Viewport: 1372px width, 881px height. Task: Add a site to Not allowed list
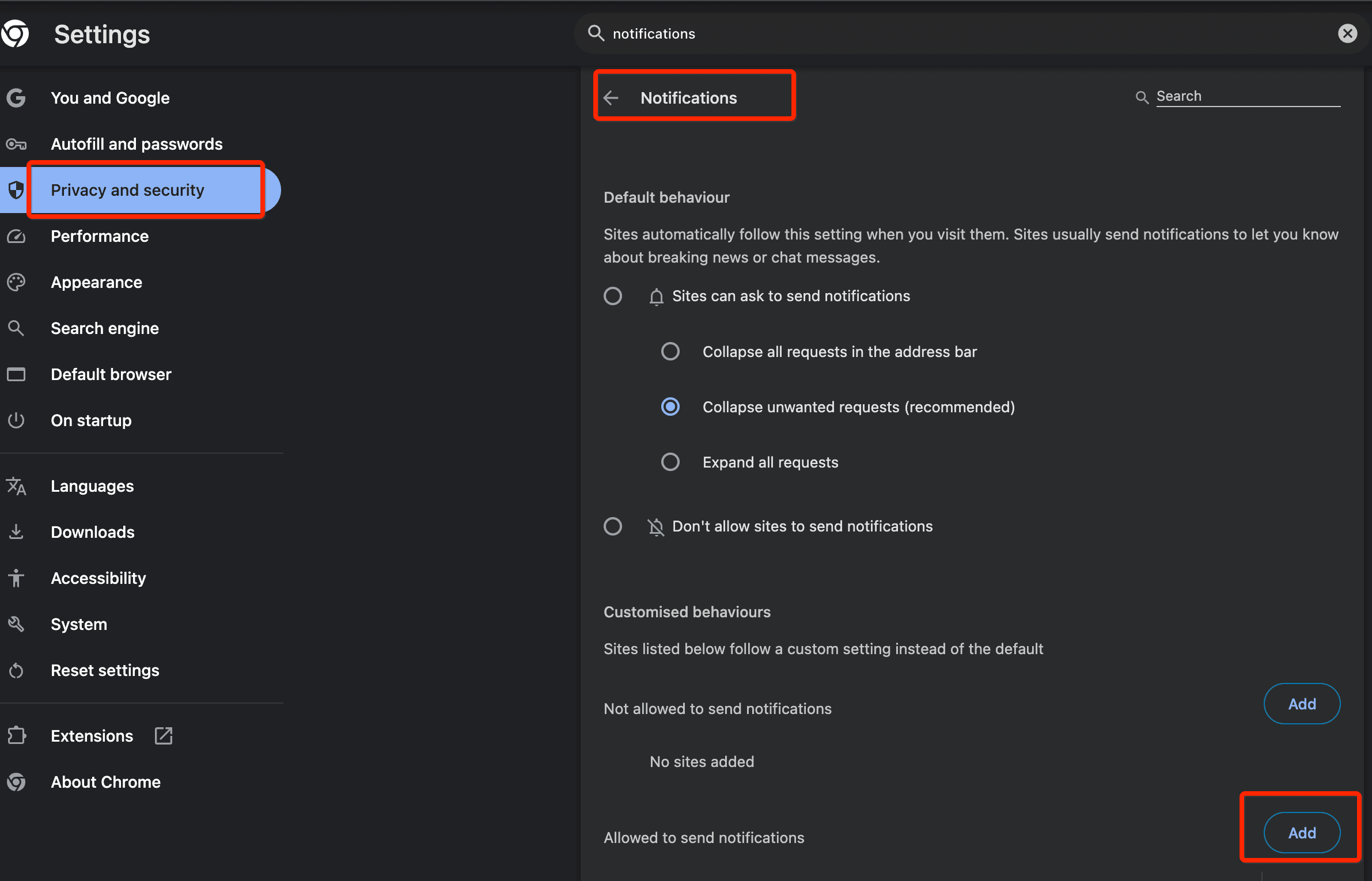pos(1302,704)
